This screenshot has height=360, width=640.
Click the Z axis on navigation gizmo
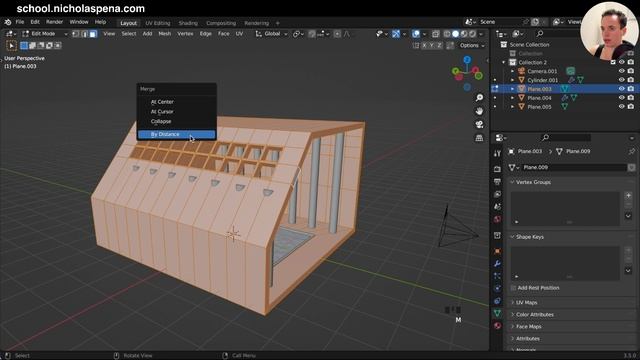click(467, 60)
